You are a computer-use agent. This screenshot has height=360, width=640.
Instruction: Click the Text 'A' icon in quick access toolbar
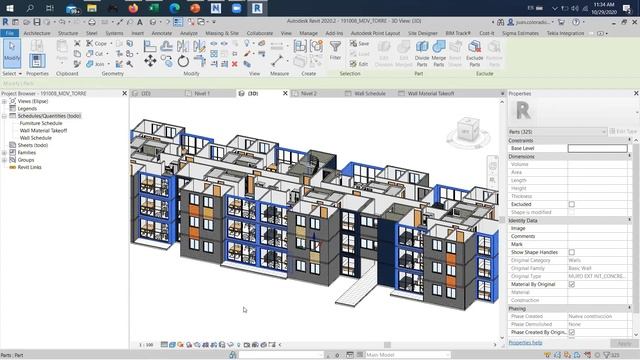(140, 22)
